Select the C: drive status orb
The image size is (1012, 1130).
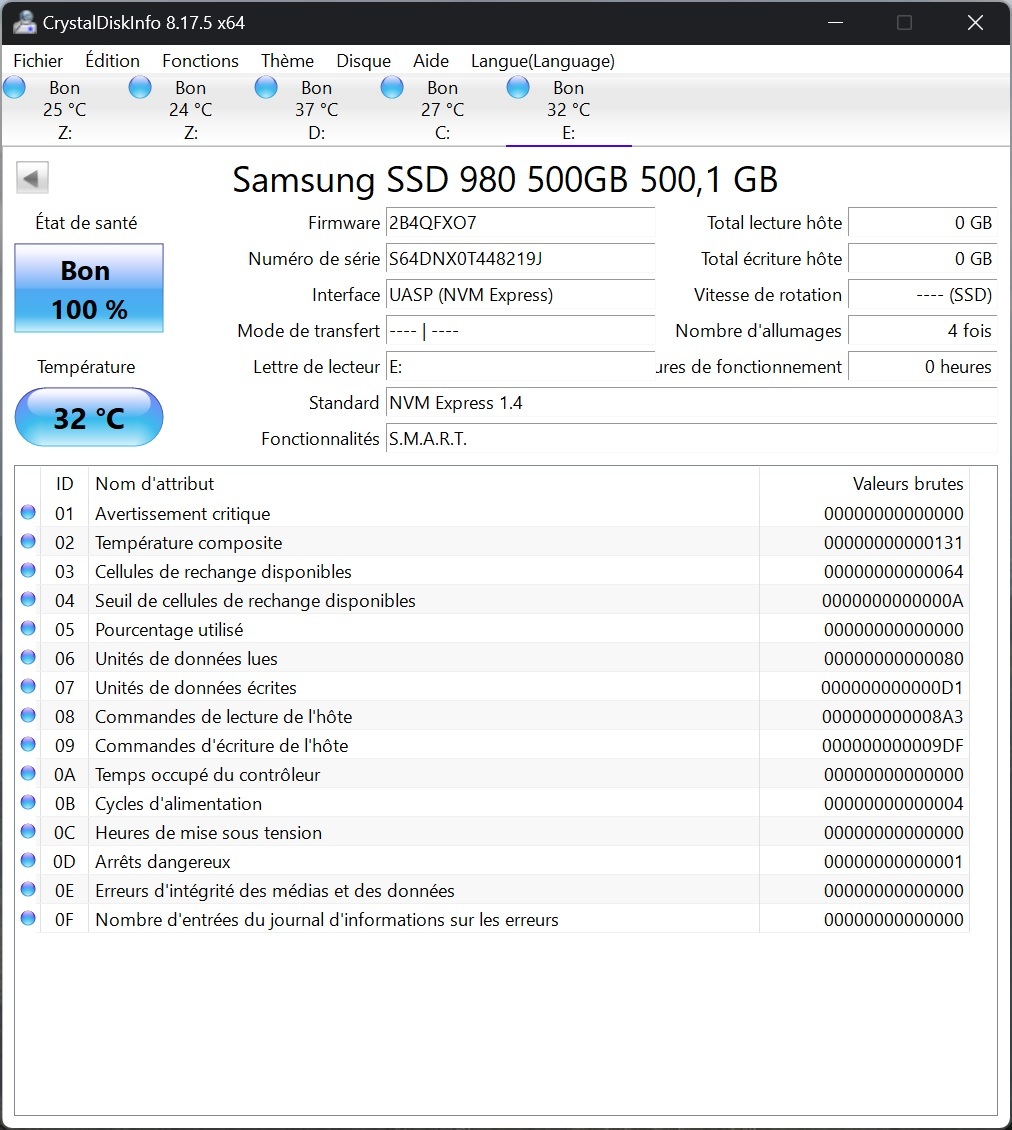pyautogui.click(x=392, y=88)
